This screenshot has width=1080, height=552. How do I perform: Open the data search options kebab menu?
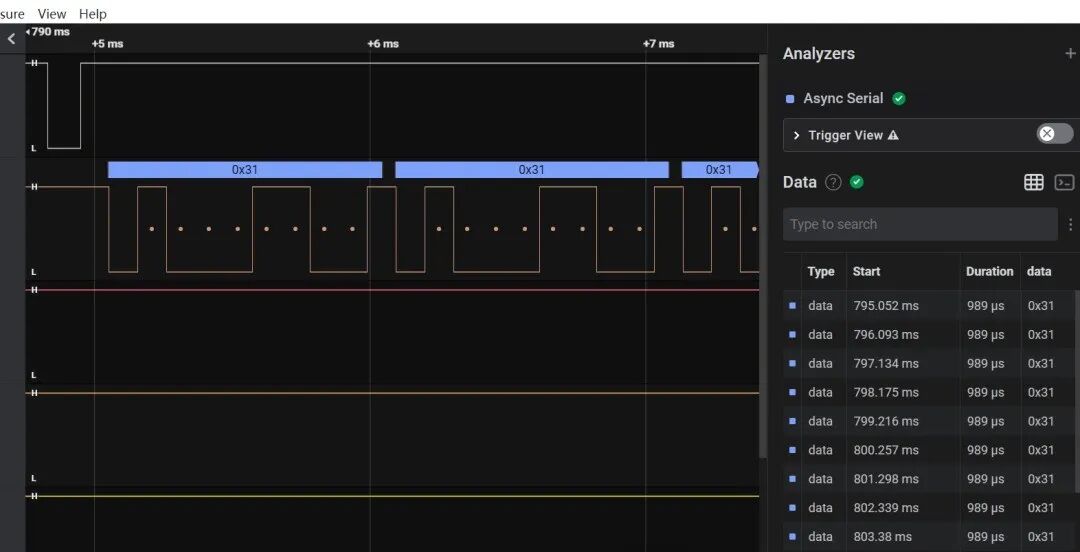tap(1070, 224)
